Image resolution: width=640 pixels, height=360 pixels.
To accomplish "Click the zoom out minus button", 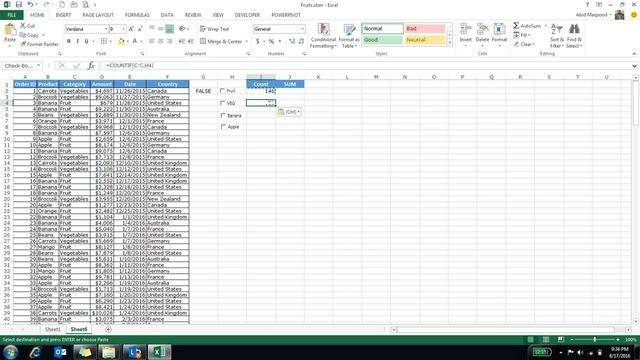I will point(572,340).
